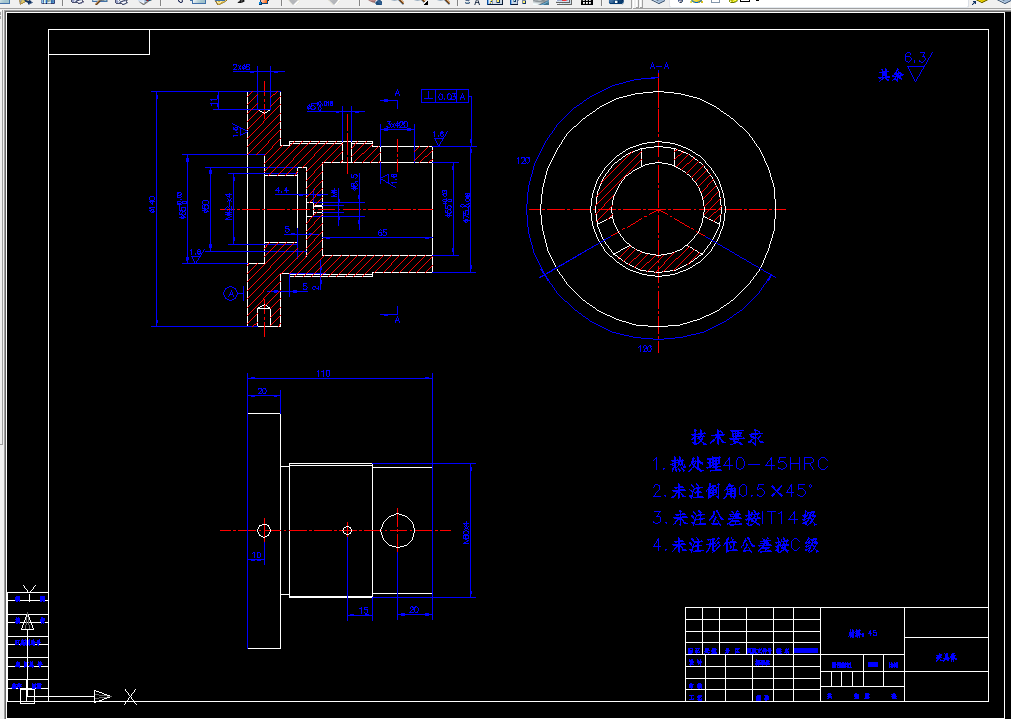This screenshot has height=719, width=1011.
Task: Select the '15' dimension text
Action: coord(364,610)
